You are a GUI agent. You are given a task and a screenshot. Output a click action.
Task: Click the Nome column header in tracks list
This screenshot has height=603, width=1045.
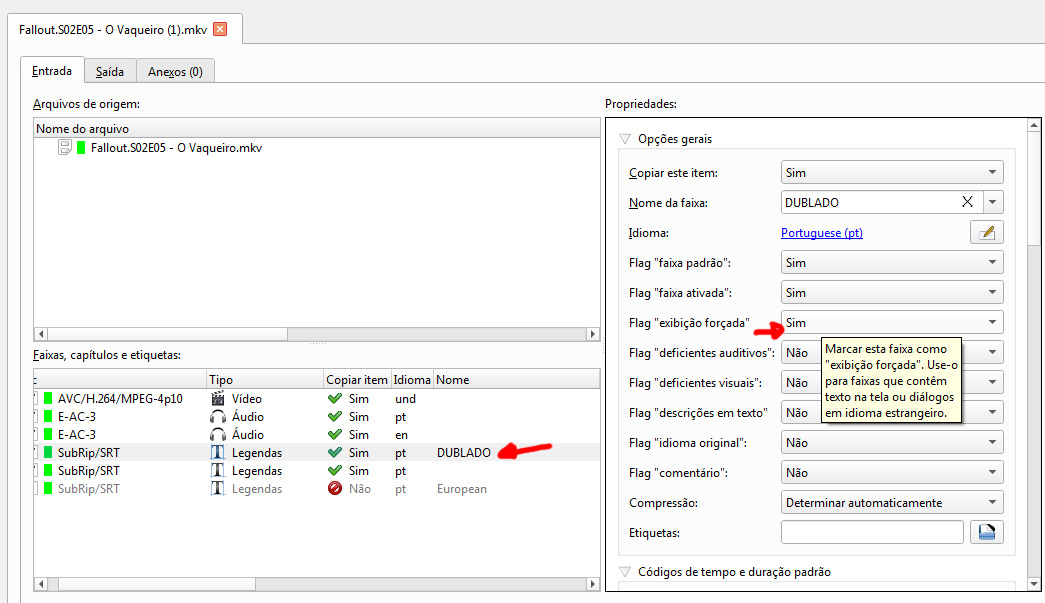pos(453,380)
